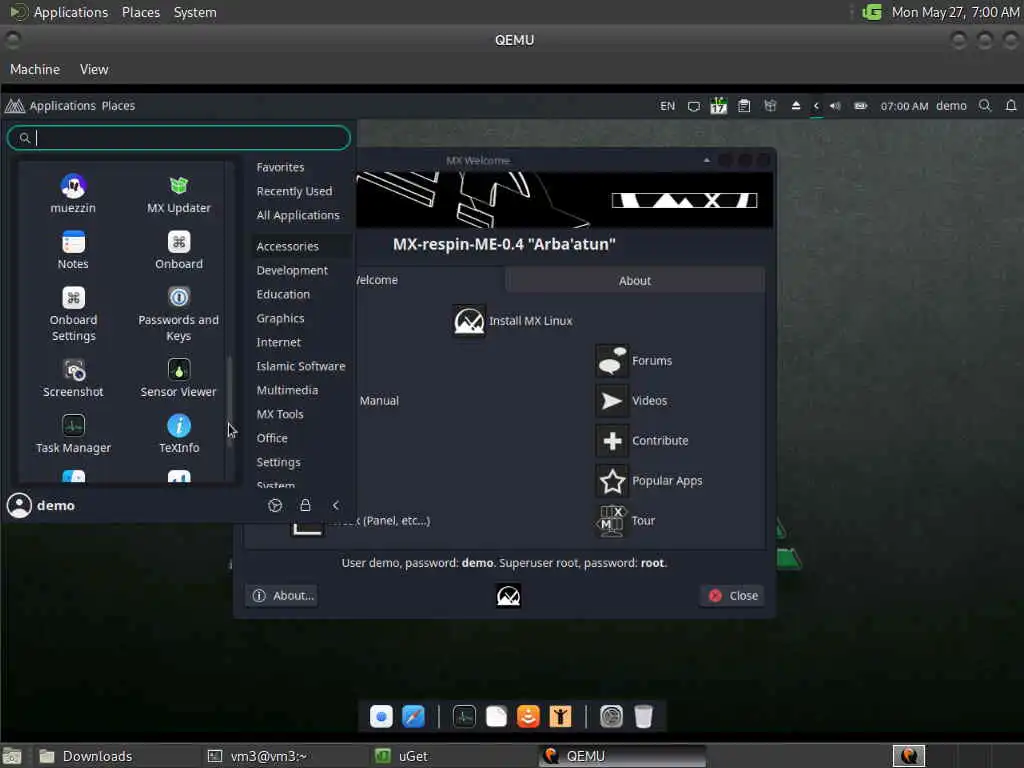Click the calendar icon in the guest panel
The image size is (1024, 768).
(718, 106)
